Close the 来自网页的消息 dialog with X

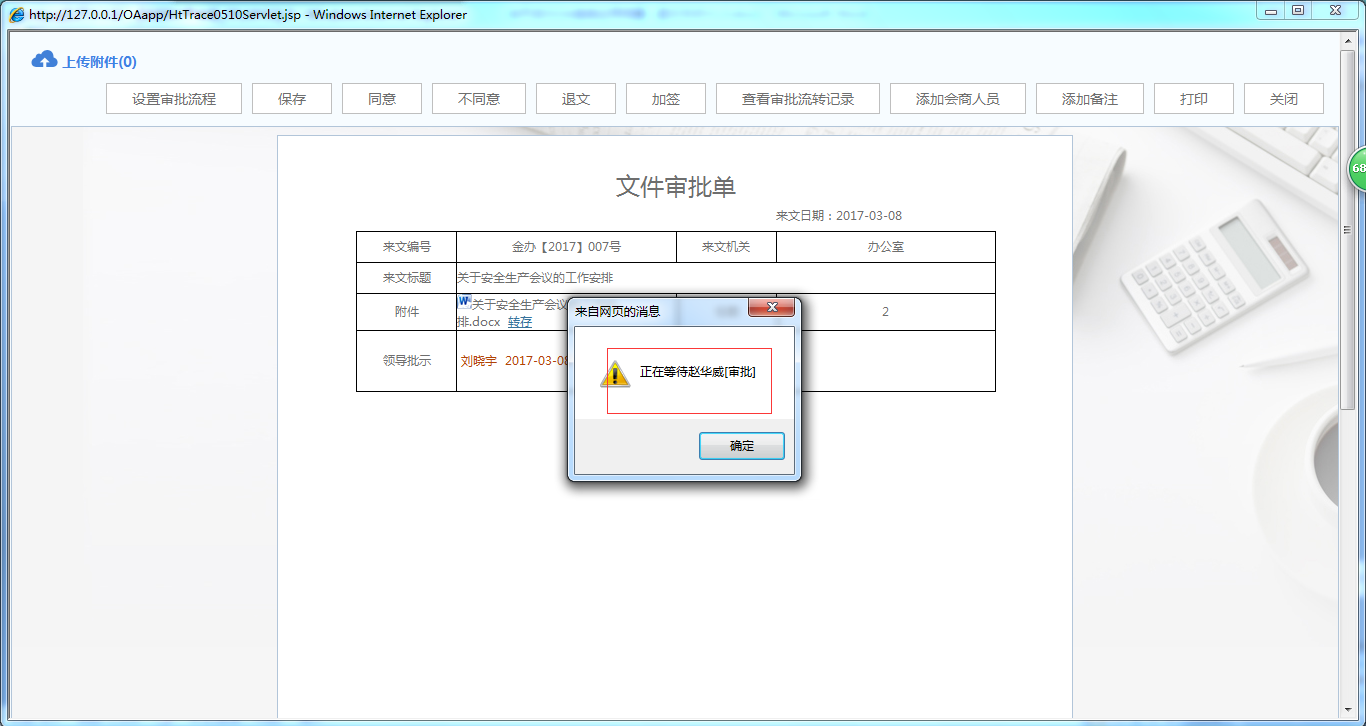point(772,307)
